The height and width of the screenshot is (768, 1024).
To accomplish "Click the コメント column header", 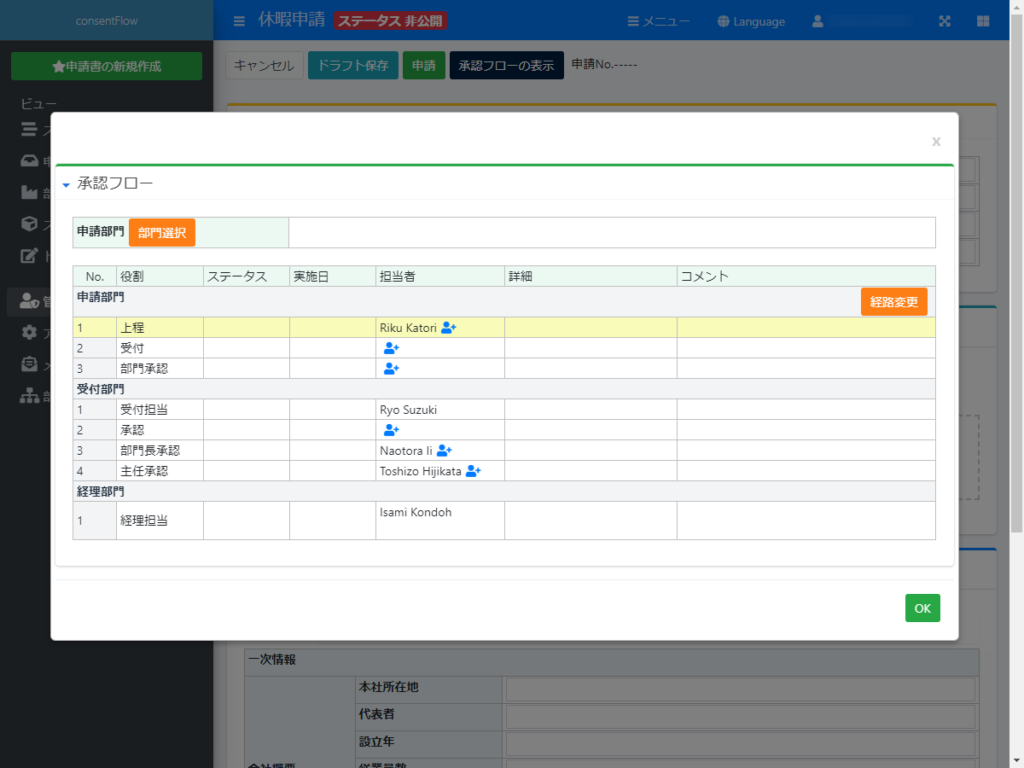I will pos(806,276).
